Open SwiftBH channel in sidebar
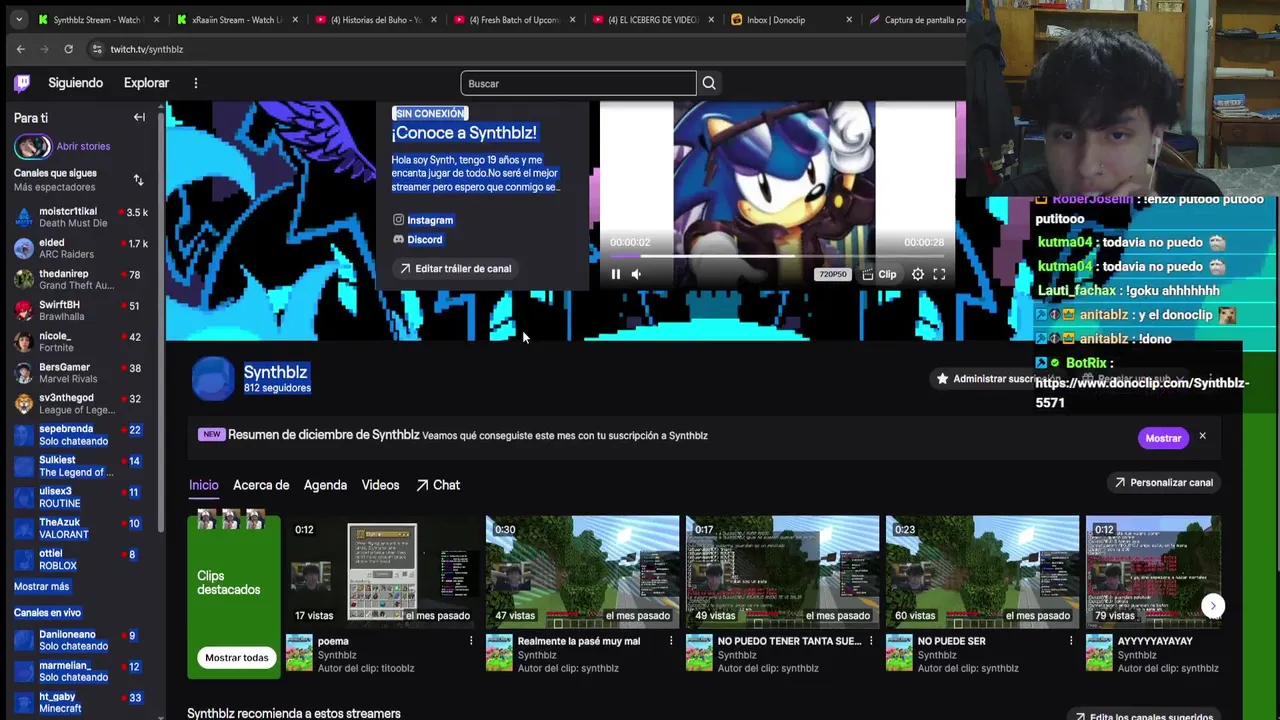Image resolution: width=1280 pixels, height=720 pixels. (82, 310)
